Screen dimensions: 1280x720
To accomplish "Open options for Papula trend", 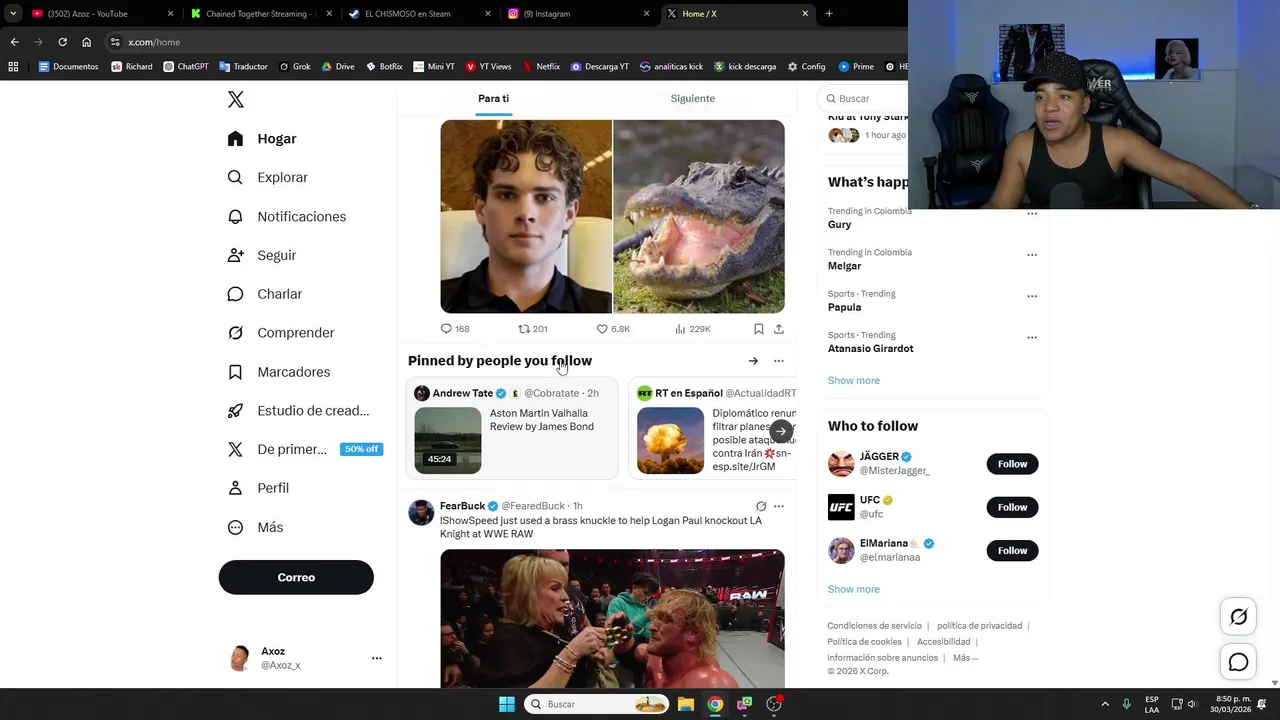I will tap(1032, 296).
